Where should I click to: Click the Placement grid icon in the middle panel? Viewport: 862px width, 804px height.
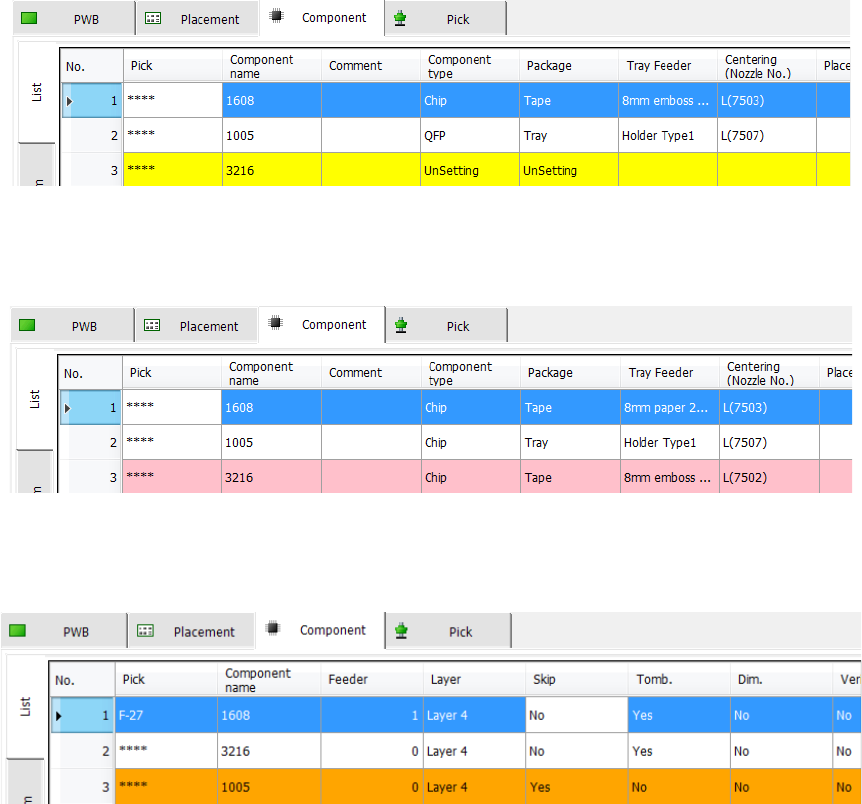[x=152, y=325]
